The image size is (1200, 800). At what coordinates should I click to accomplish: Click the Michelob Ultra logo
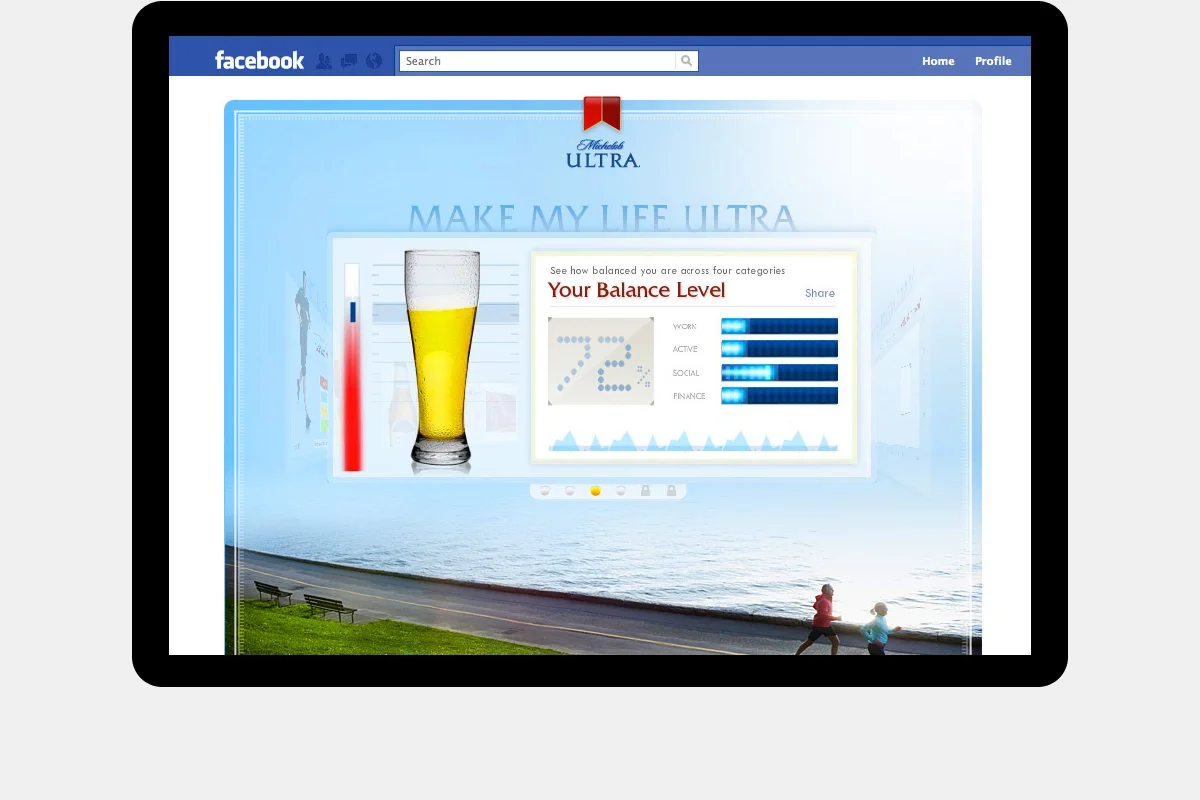coord(603,153)
